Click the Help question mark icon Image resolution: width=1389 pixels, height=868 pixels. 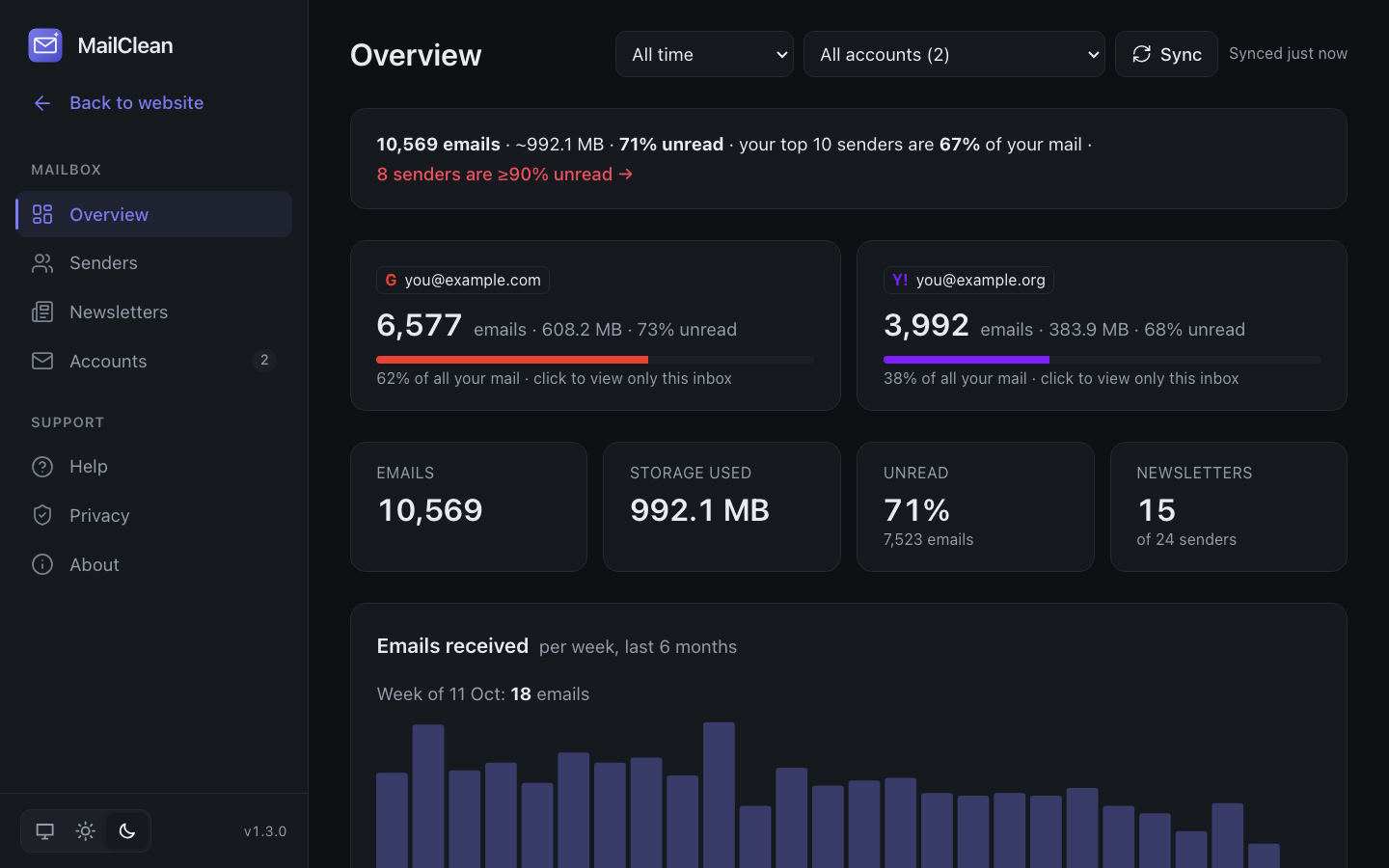[42, 467]
